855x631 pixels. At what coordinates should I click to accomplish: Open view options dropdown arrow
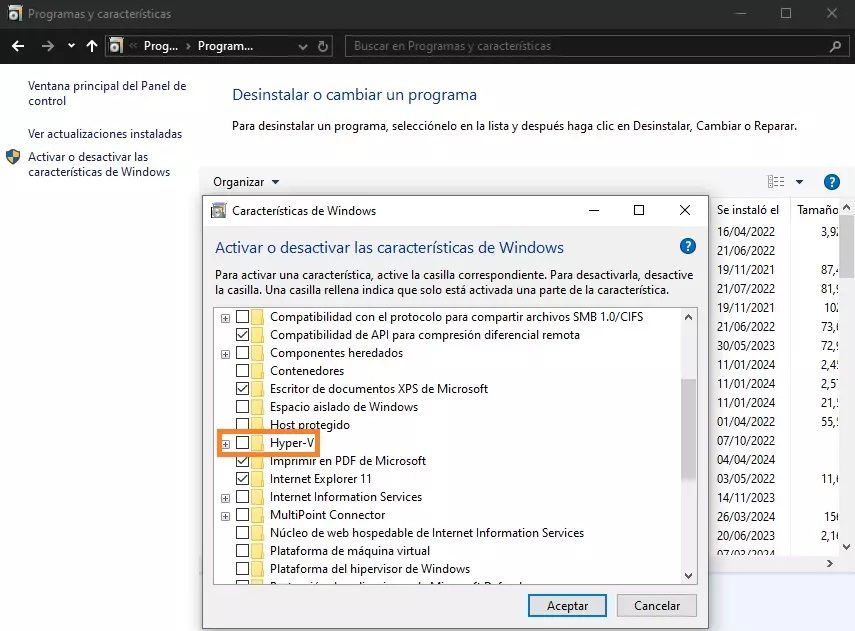click(799, 182)
